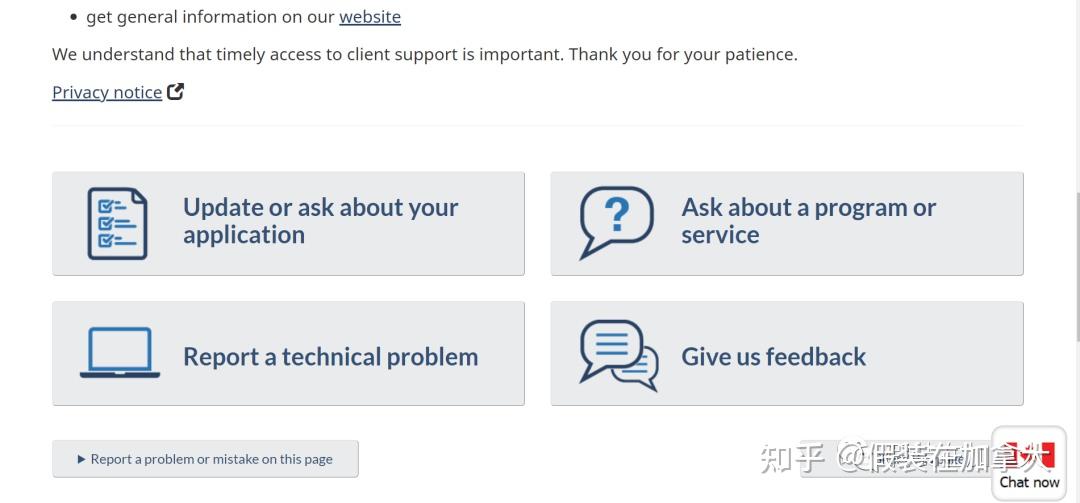Image resolution: width=1080 pixels, height=503 pixels.
Task: Click the laptop icon
Action: point(120,353)
